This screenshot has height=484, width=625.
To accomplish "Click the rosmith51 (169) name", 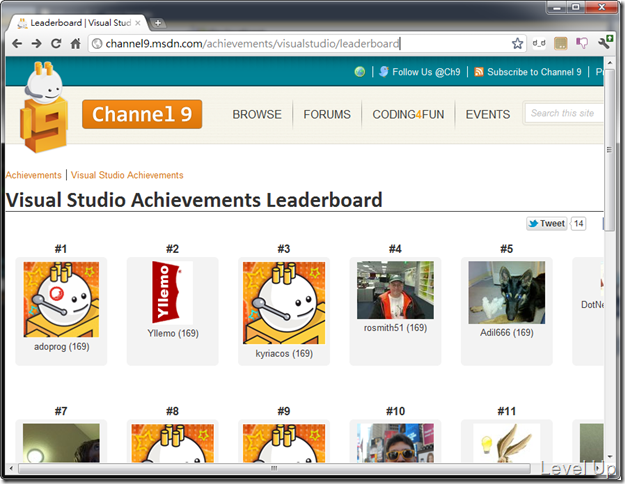I will tap(395, 328).
